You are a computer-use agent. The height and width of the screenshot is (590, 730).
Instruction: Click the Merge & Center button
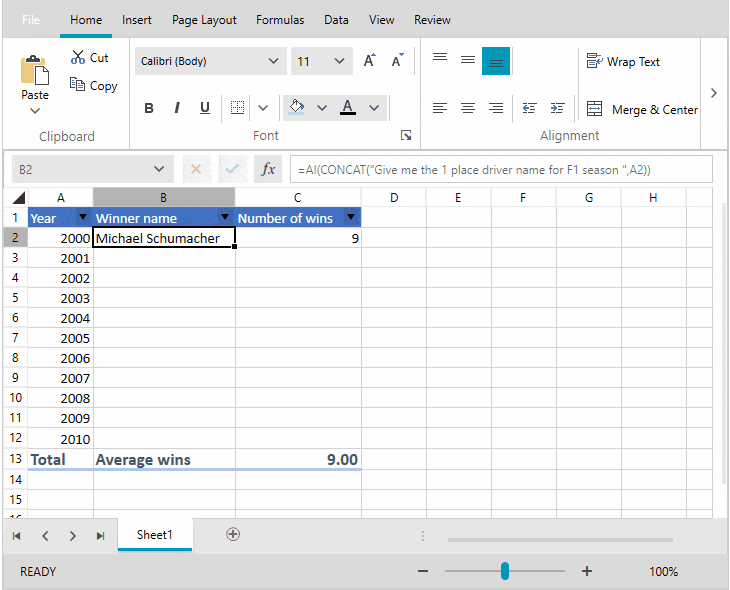click(642, 109)
